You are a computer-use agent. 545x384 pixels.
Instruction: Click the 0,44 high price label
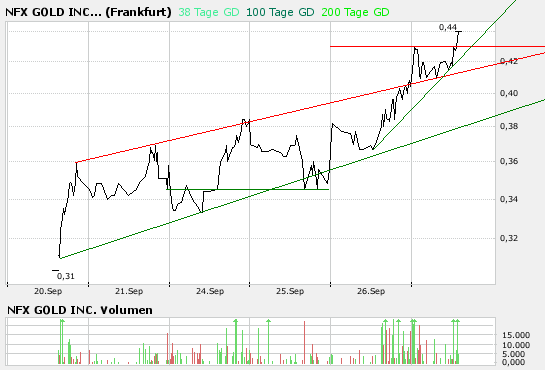click(x=448, y=27)
